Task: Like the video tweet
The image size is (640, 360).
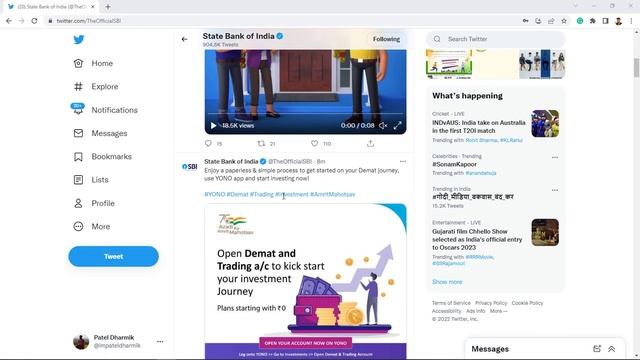Action: tap(314, 144)
